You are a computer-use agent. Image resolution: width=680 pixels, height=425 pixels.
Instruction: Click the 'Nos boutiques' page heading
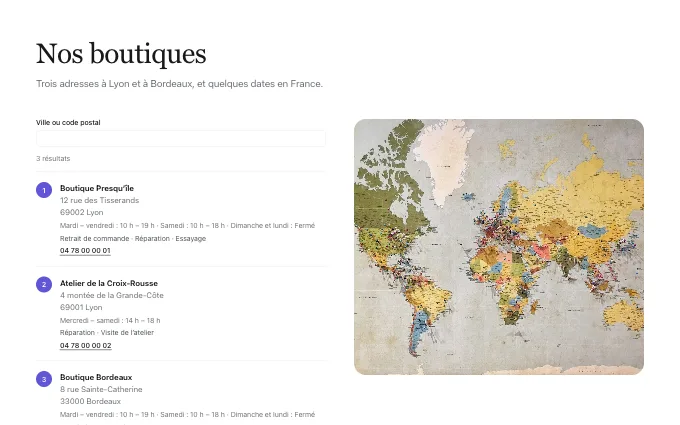click(x=121, y=54)
